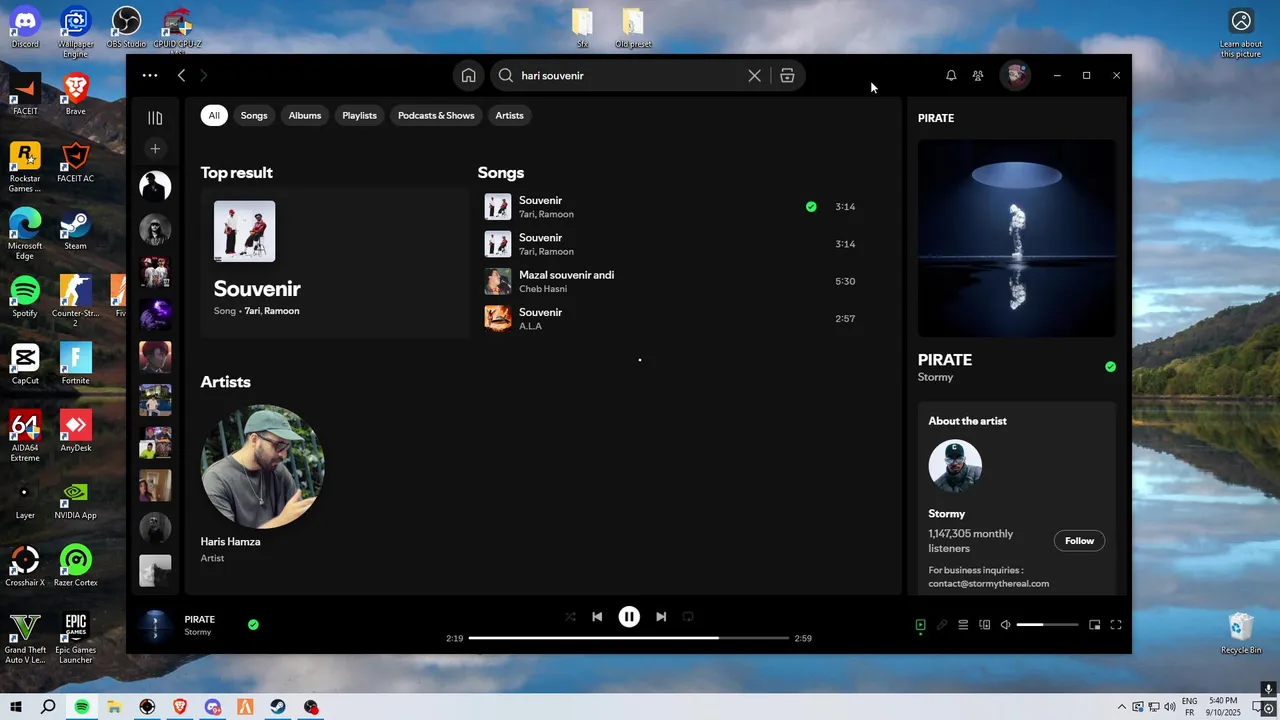Screen dimensions: 1280x720
Task: Open PIRATE title link in player bar
Action: tap(200, 619)
